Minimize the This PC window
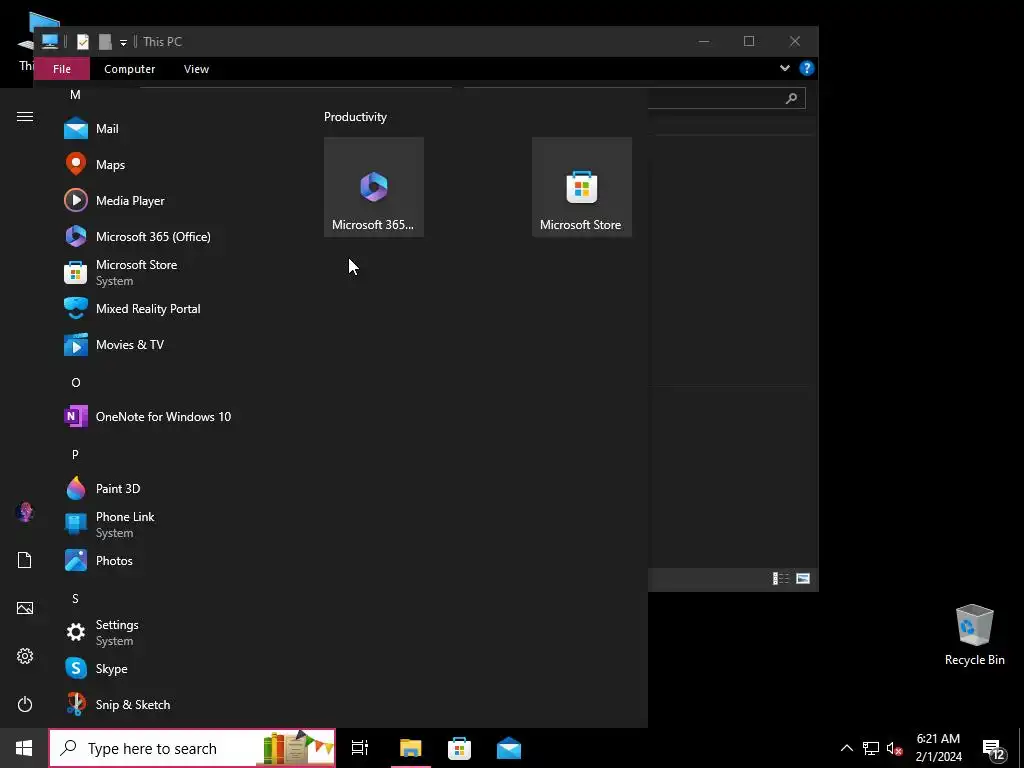The image size is (1024, 768). 704,41
